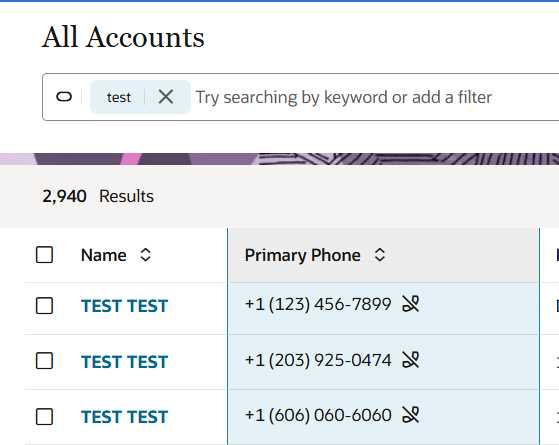Open TEST TEST account with phone 456-7899
Screen dimensions: 559x445
pyautogui.click(x=124, y=306)
